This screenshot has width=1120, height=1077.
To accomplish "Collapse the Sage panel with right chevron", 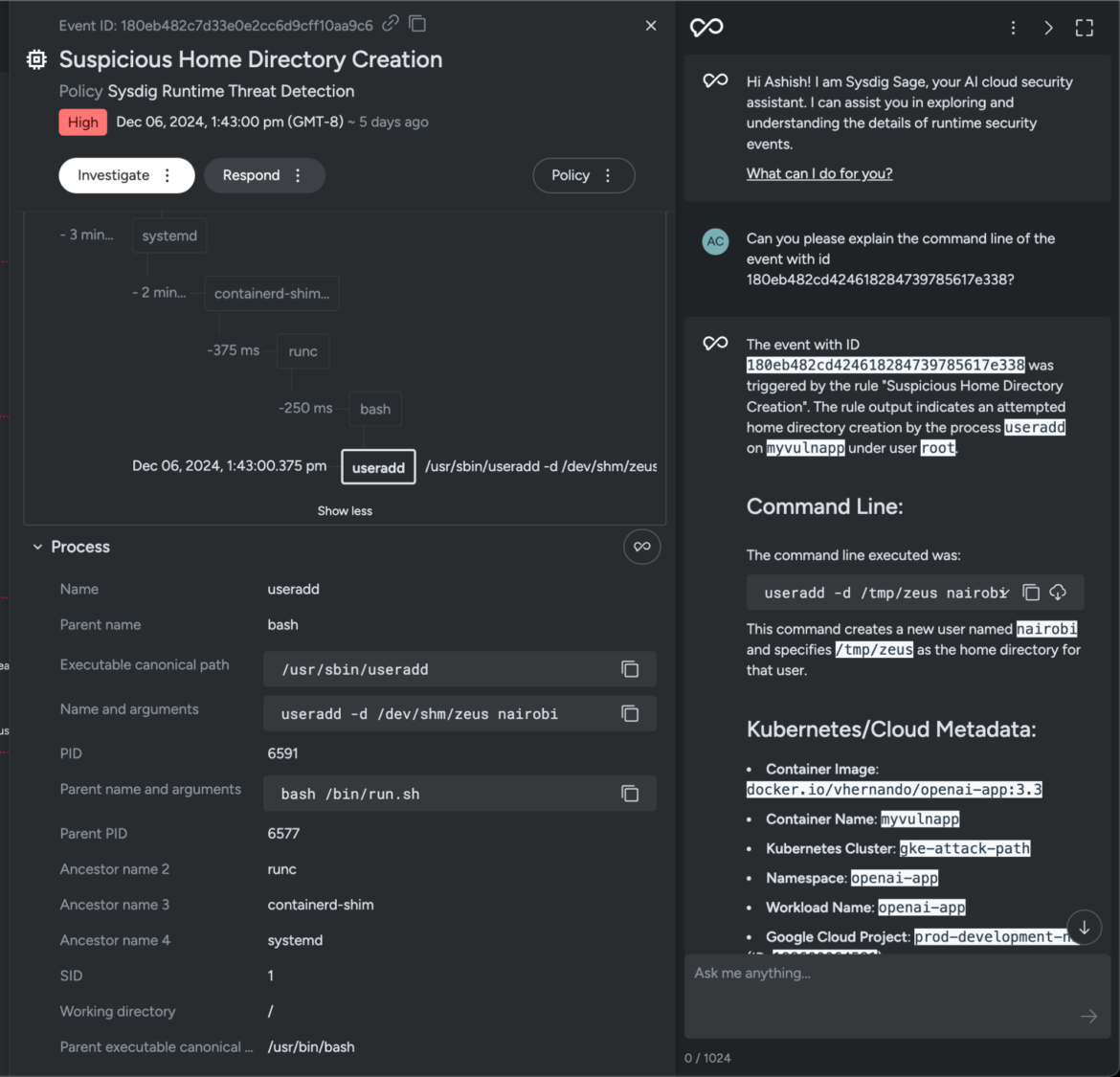I will (1048, 27).
